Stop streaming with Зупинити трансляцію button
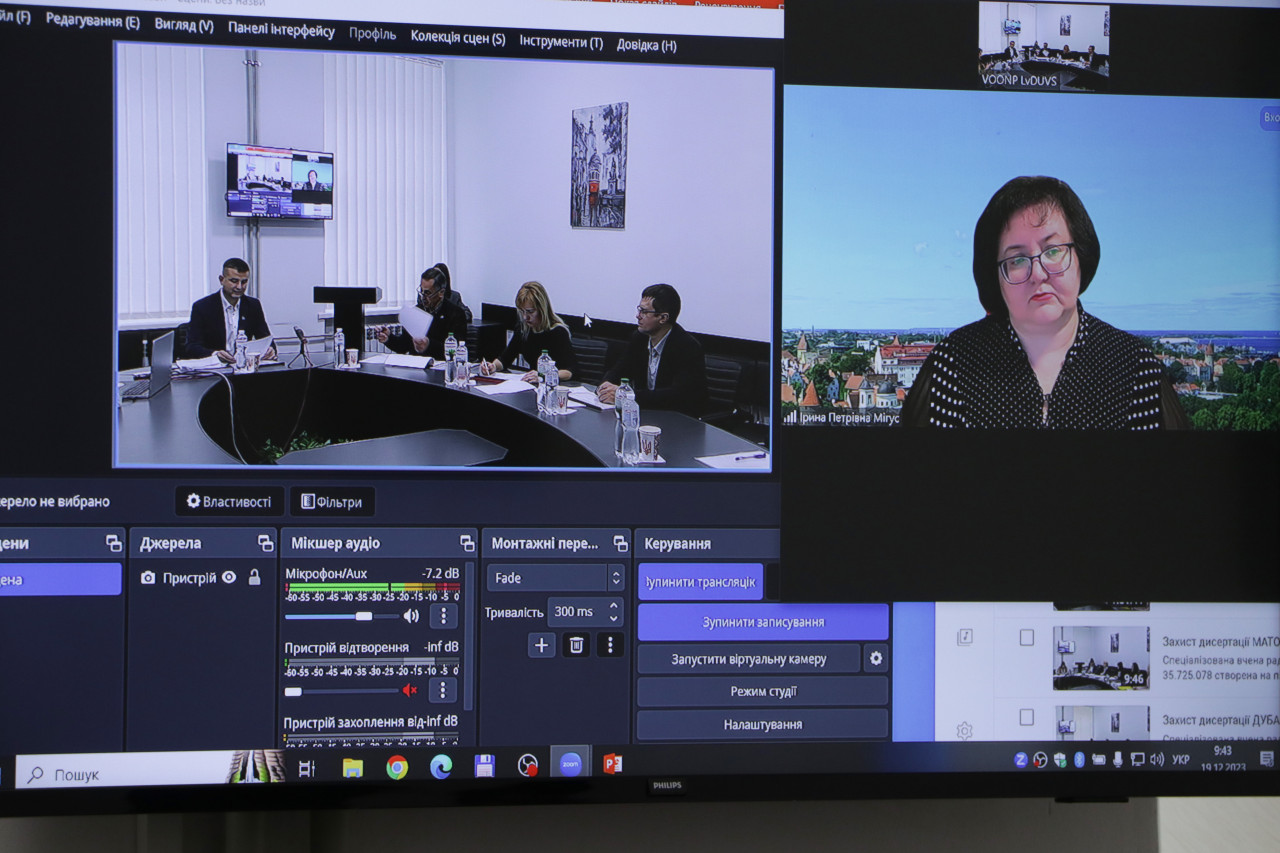This screenshot has height=853, width=1280. tap(700, 581)
